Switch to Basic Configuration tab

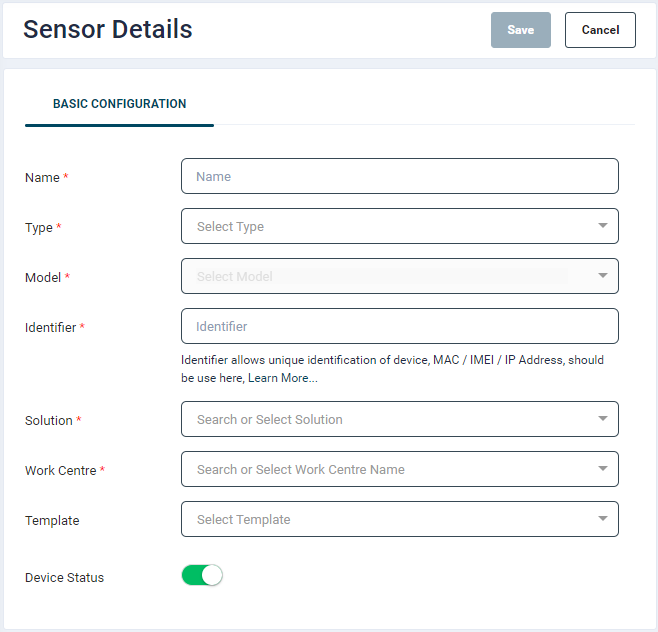(x=119, y=104)
